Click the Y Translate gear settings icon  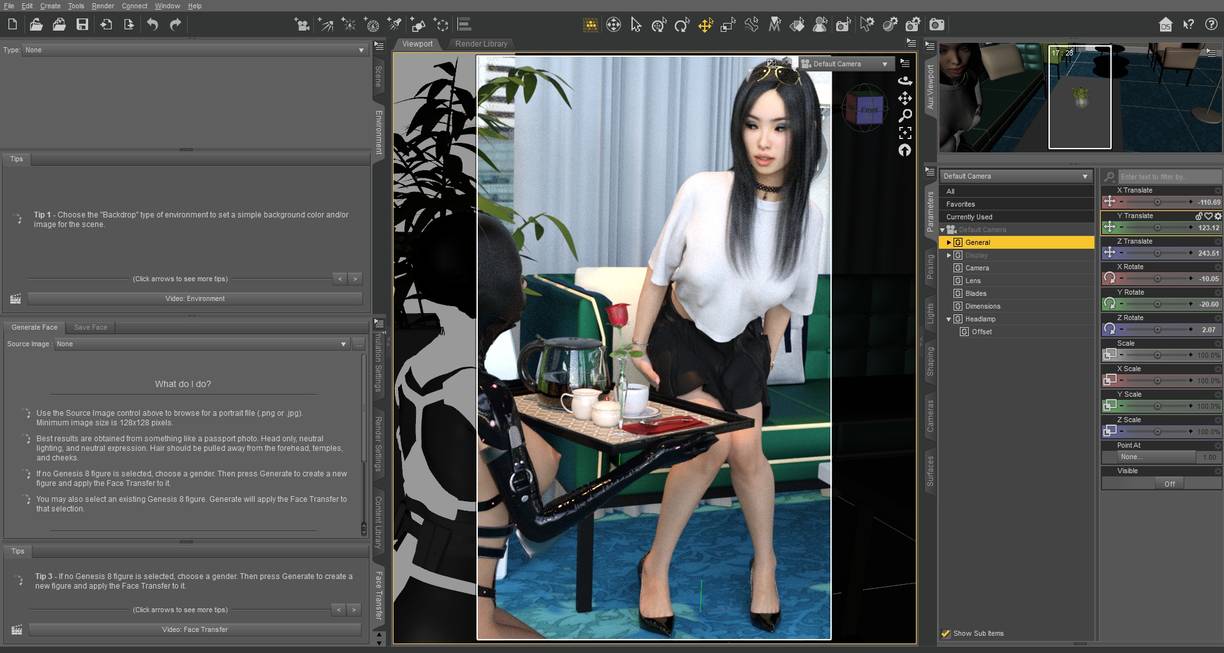click(1217, 216)
